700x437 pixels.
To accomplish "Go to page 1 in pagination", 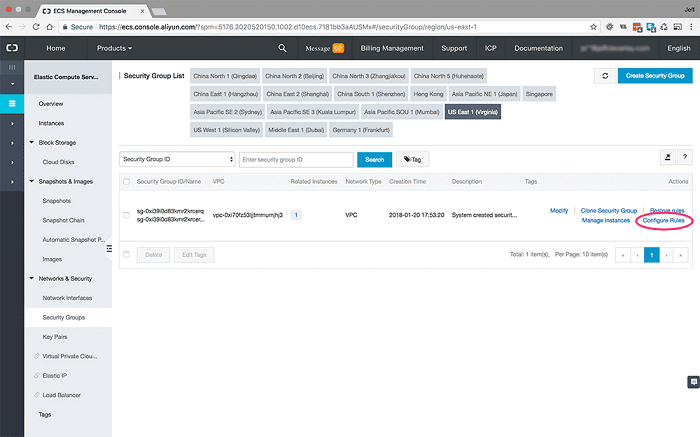I will pyautogui.click(x=652, y=255).
